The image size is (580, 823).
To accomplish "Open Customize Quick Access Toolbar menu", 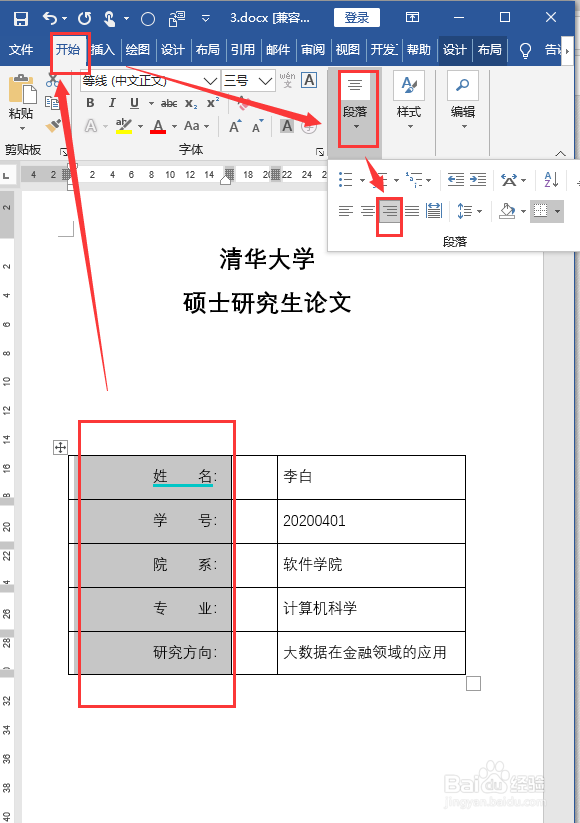I will [x=206, y=18].
